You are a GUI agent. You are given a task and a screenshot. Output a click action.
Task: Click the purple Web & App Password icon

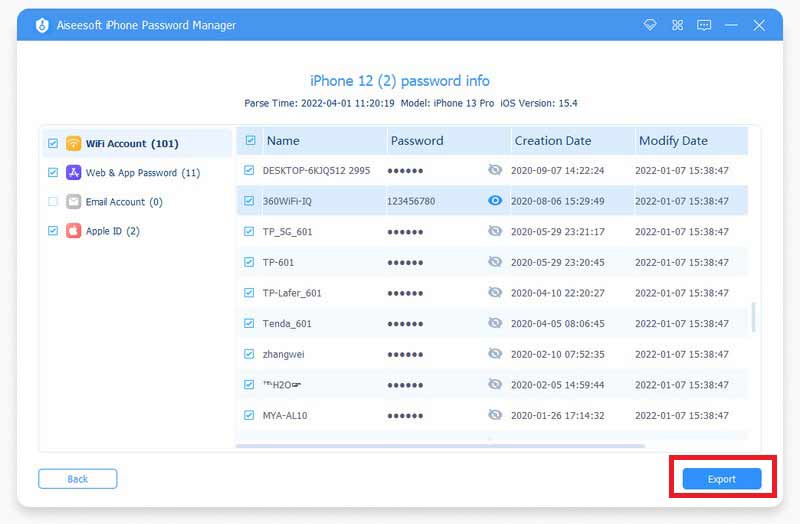pos(73,172)
